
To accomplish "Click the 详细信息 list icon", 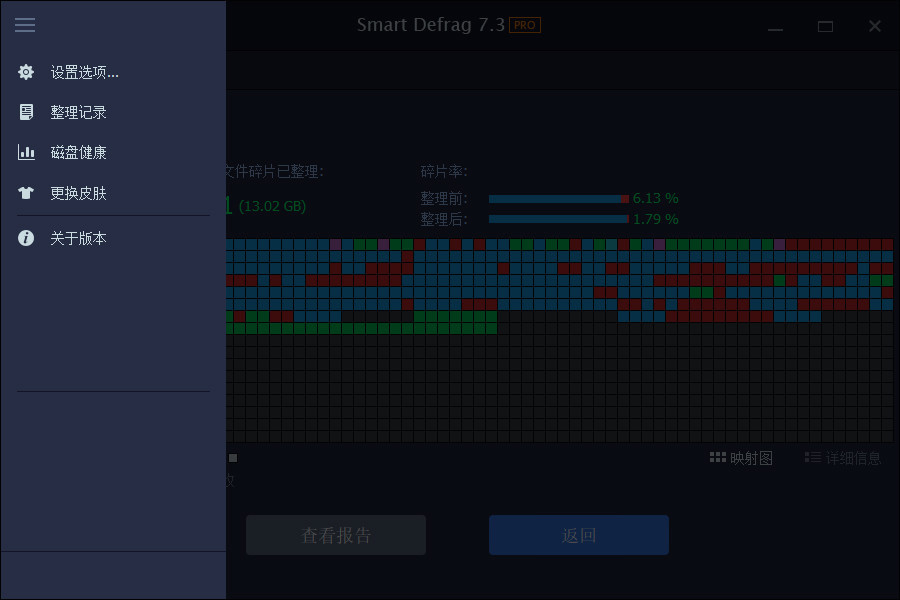I will [812, 458].
